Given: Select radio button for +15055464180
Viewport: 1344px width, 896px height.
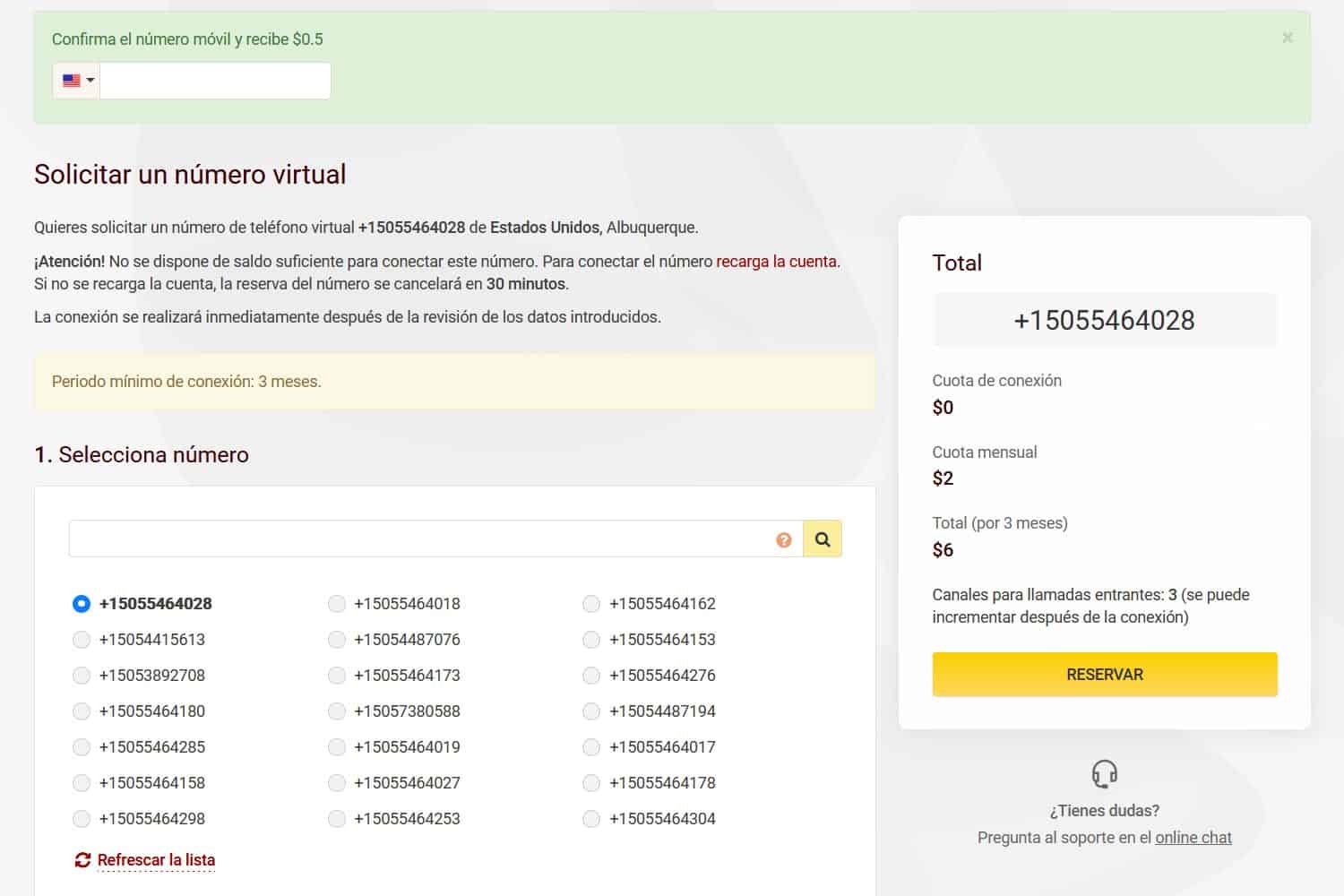Looking at the screenshot, I should [82, 711].
